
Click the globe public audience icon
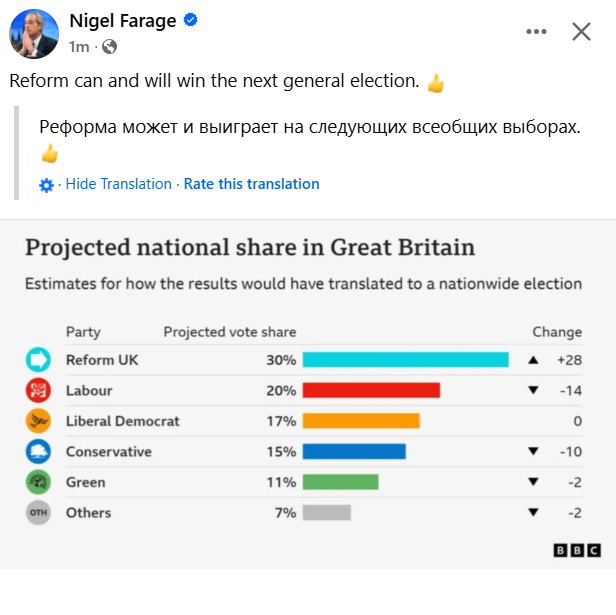coord(109,47)
